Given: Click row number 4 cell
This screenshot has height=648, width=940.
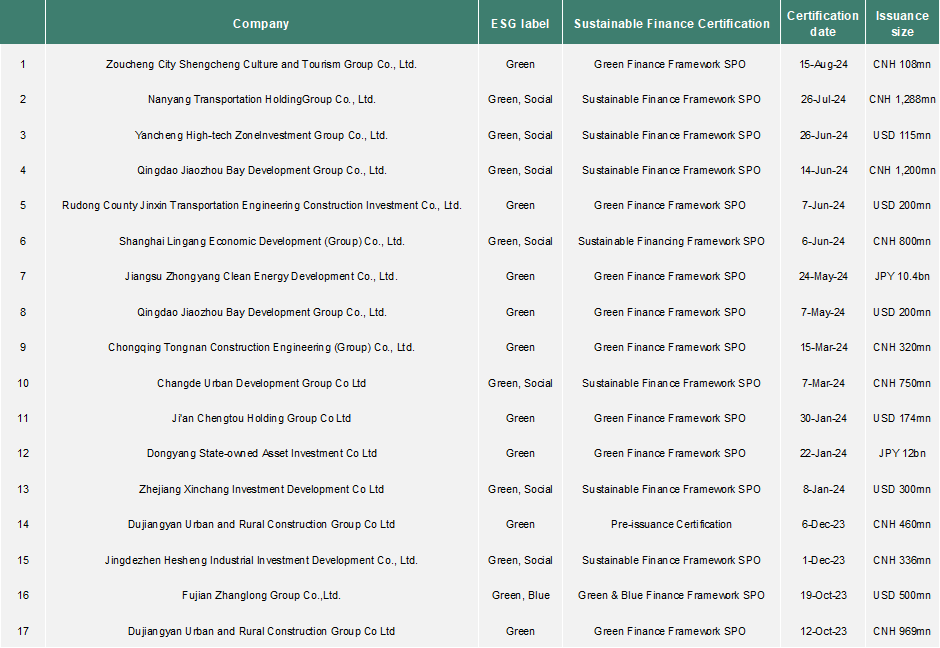Looking at the screenshot, I should [23, 170].
